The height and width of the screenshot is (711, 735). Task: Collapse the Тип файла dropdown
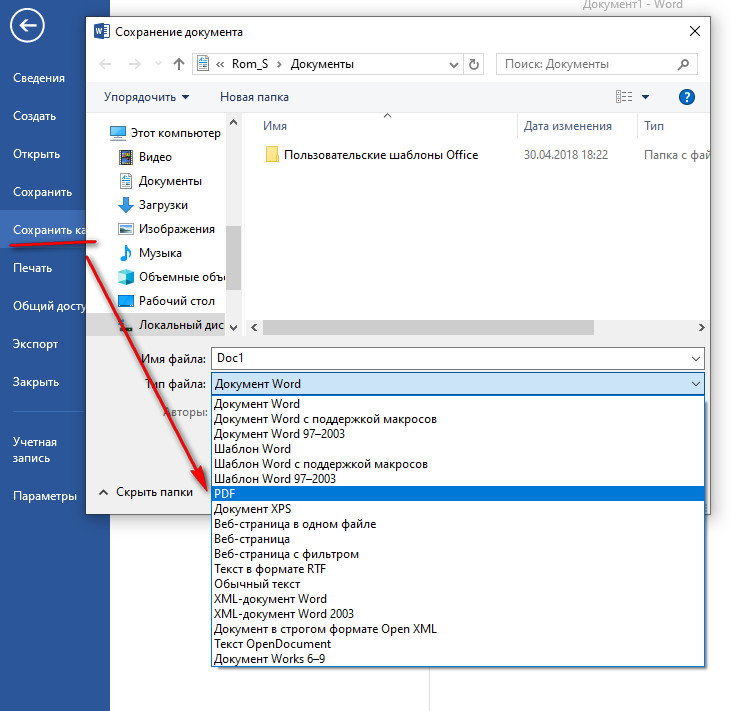(x=695, y=384)
